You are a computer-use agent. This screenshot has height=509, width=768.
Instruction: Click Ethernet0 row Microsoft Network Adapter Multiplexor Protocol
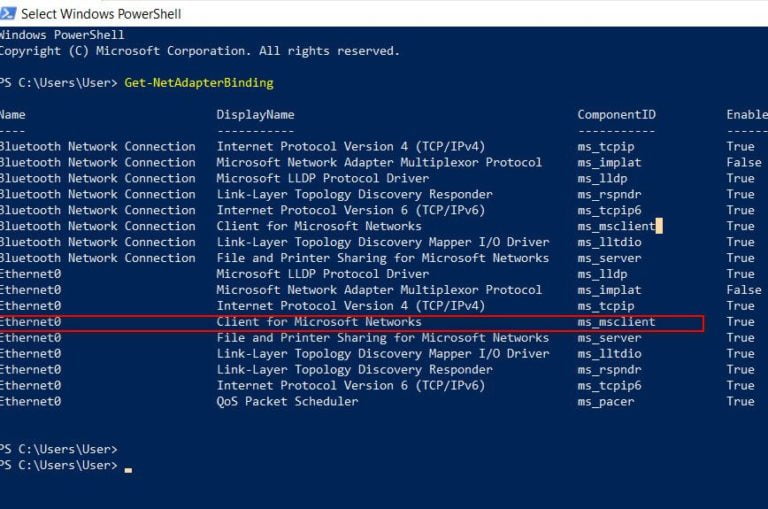click(x=379, y=290)
